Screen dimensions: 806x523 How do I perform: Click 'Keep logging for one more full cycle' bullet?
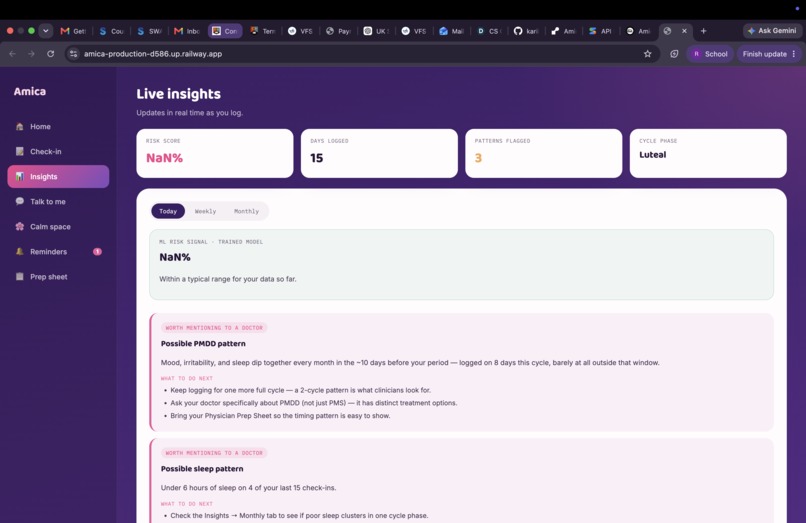(x=300, y=390)
